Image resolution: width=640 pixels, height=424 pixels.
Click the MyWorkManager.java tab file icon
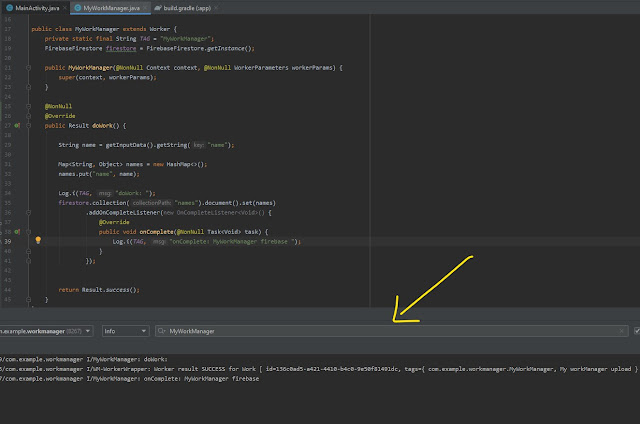(x=78, y=7)
